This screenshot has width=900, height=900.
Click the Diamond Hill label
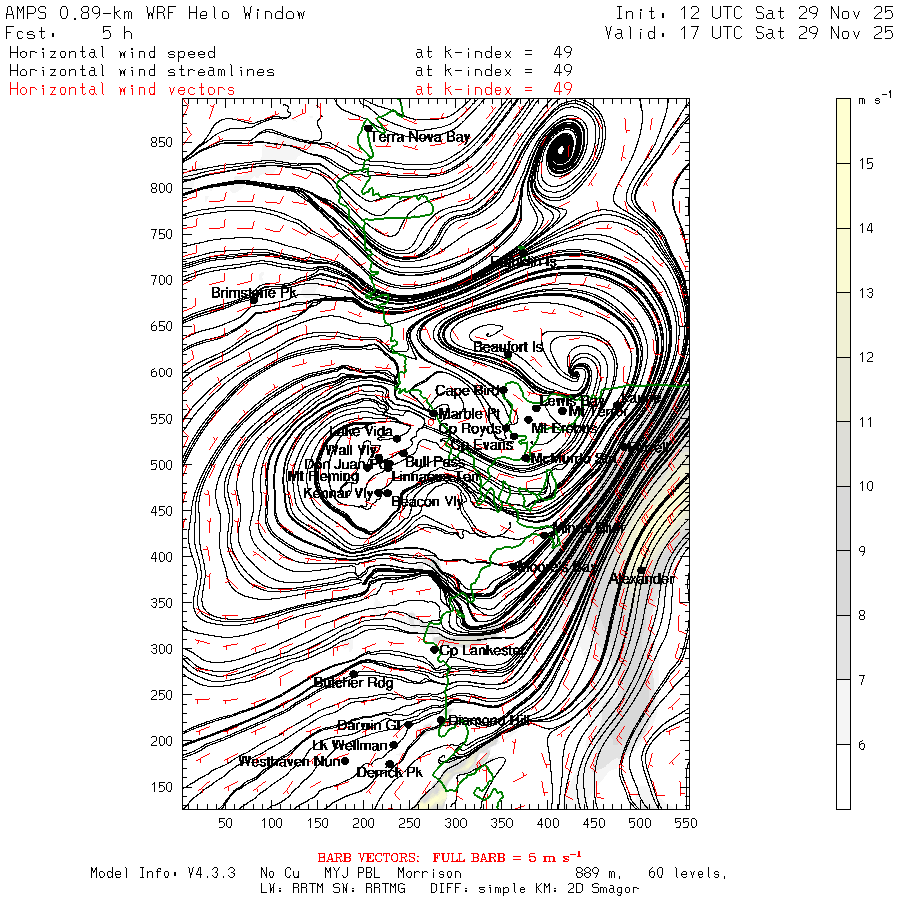click(488, 720)
